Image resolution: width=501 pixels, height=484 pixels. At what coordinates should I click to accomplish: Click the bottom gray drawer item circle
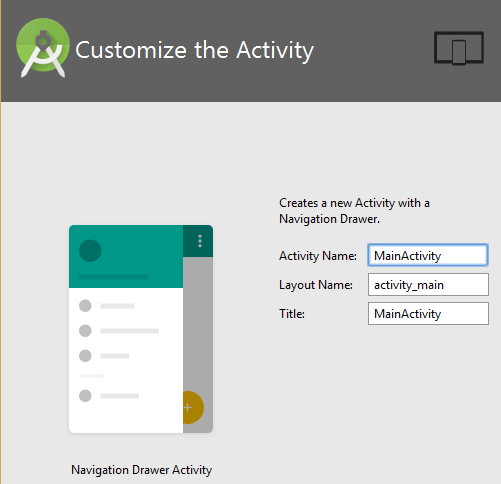click(85, 396)
